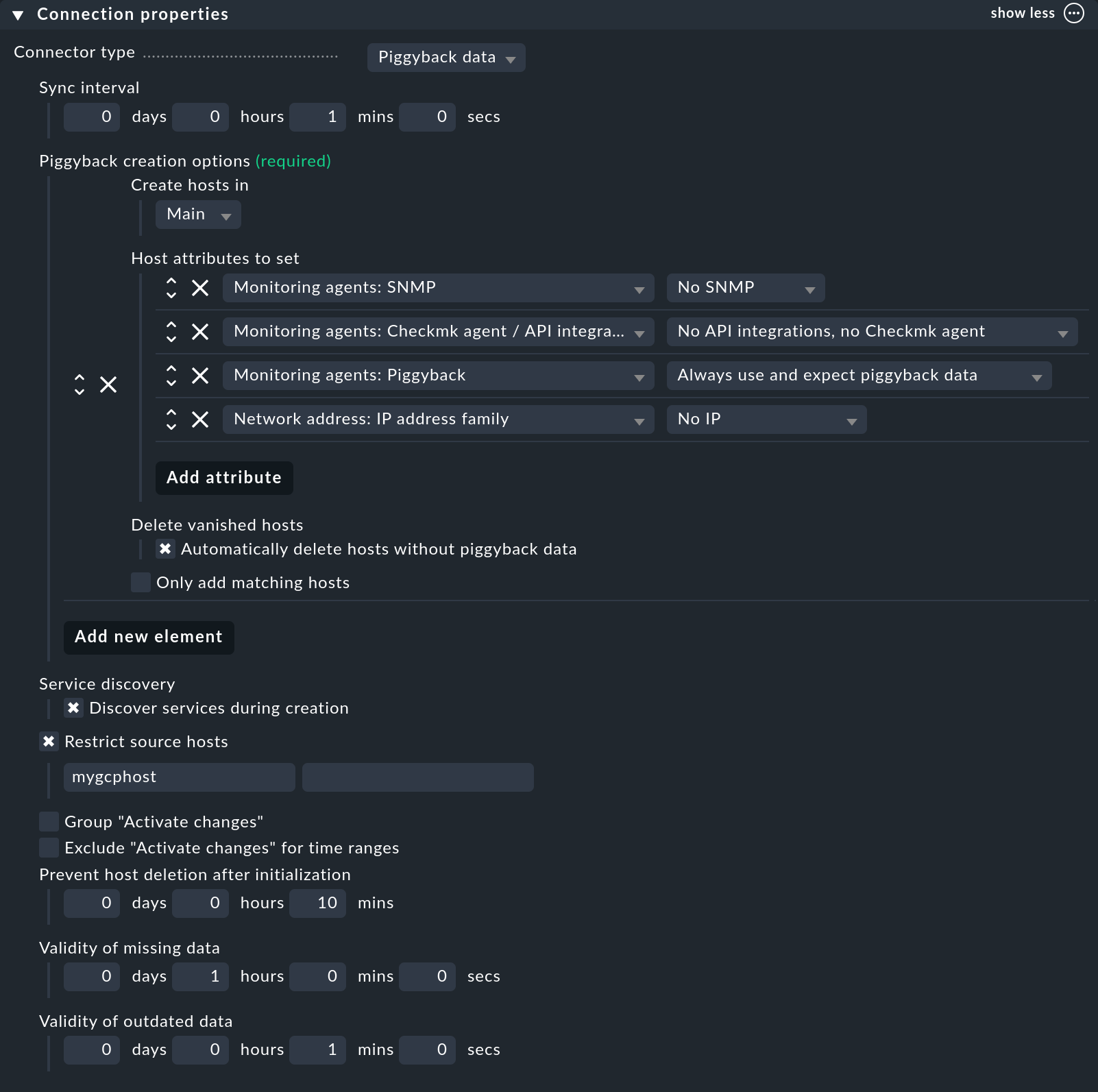Remove the Checkmk agent / API integrations attribute

tap(200, 332)
